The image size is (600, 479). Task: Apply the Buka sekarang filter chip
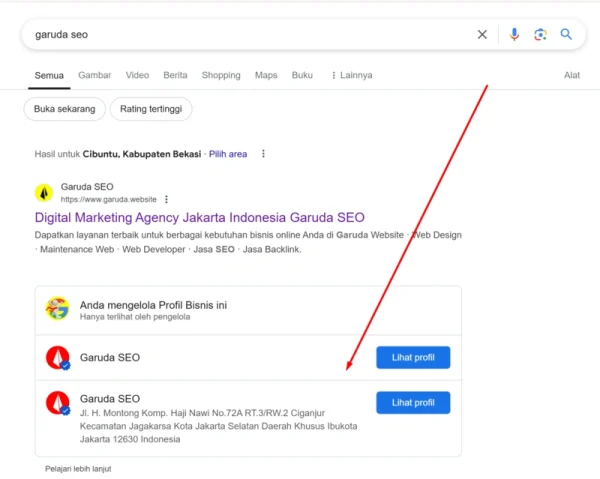pyautogui.click(x=65, y=109)
